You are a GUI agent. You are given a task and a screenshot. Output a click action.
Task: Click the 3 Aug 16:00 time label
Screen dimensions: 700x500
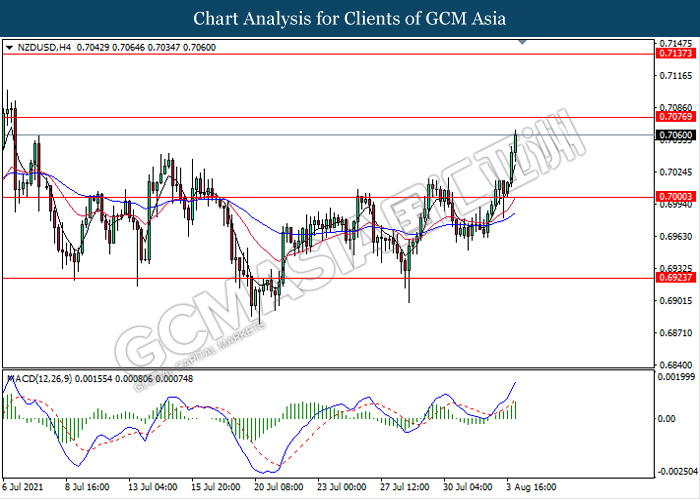coord(531,487)
